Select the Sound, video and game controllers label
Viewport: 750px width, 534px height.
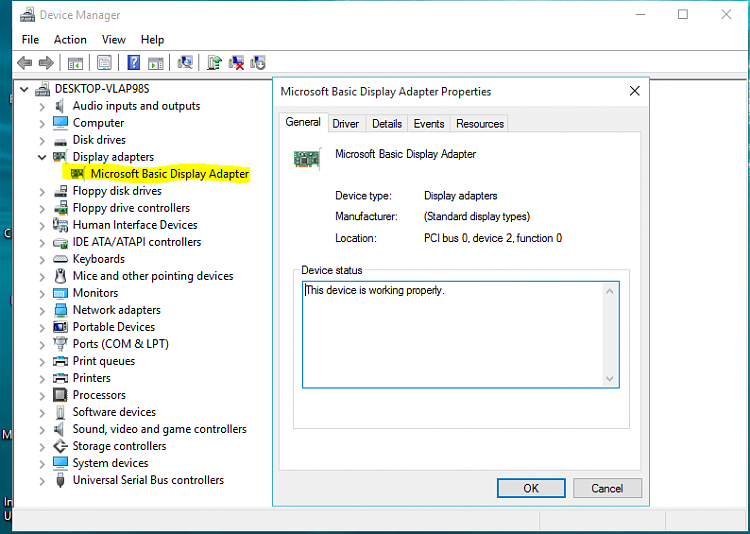click(x=159, y=429)
